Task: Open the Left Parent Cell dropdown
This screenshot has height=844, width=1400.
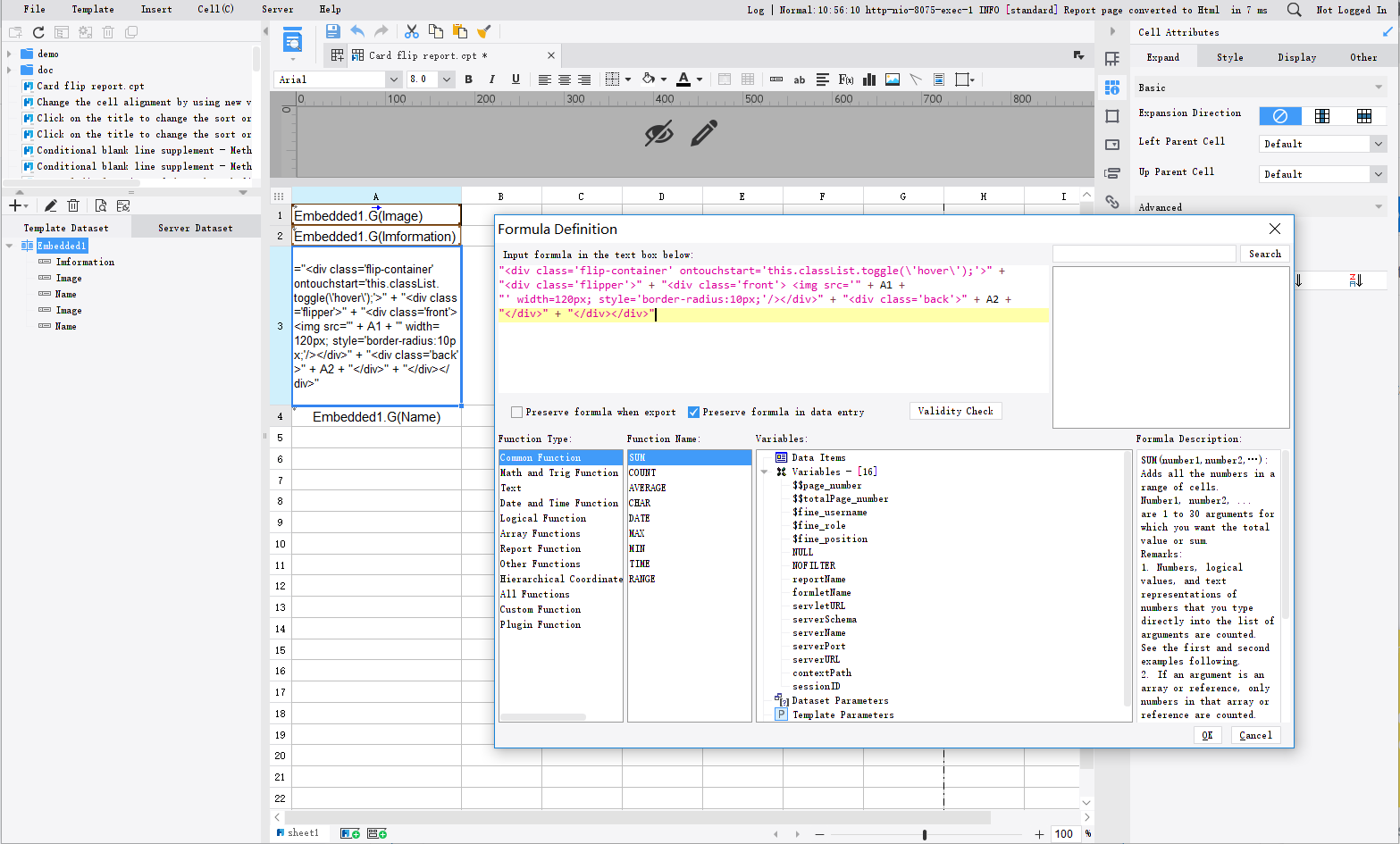Action: point(1378,144)
